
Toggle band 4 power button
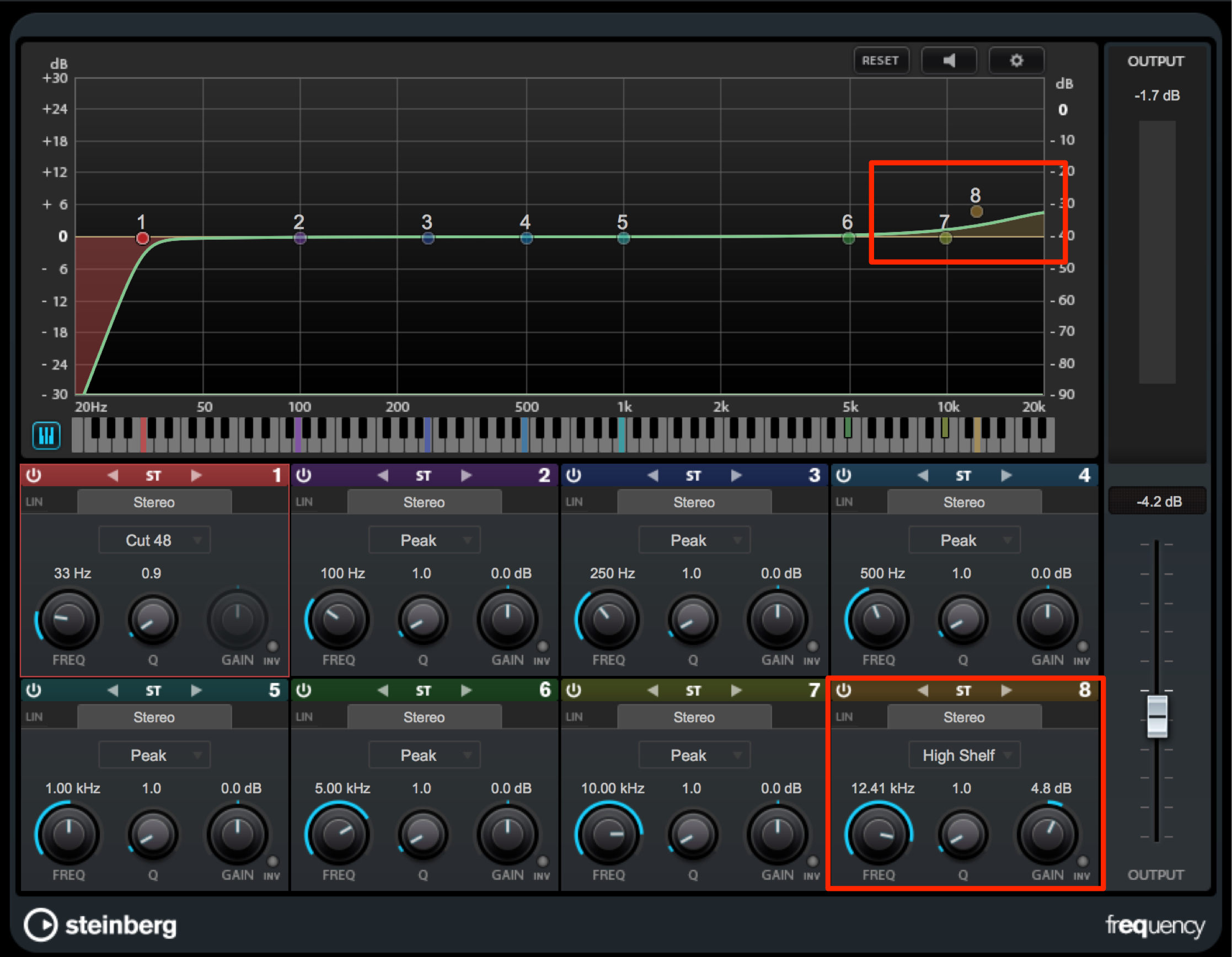point(844,475)
